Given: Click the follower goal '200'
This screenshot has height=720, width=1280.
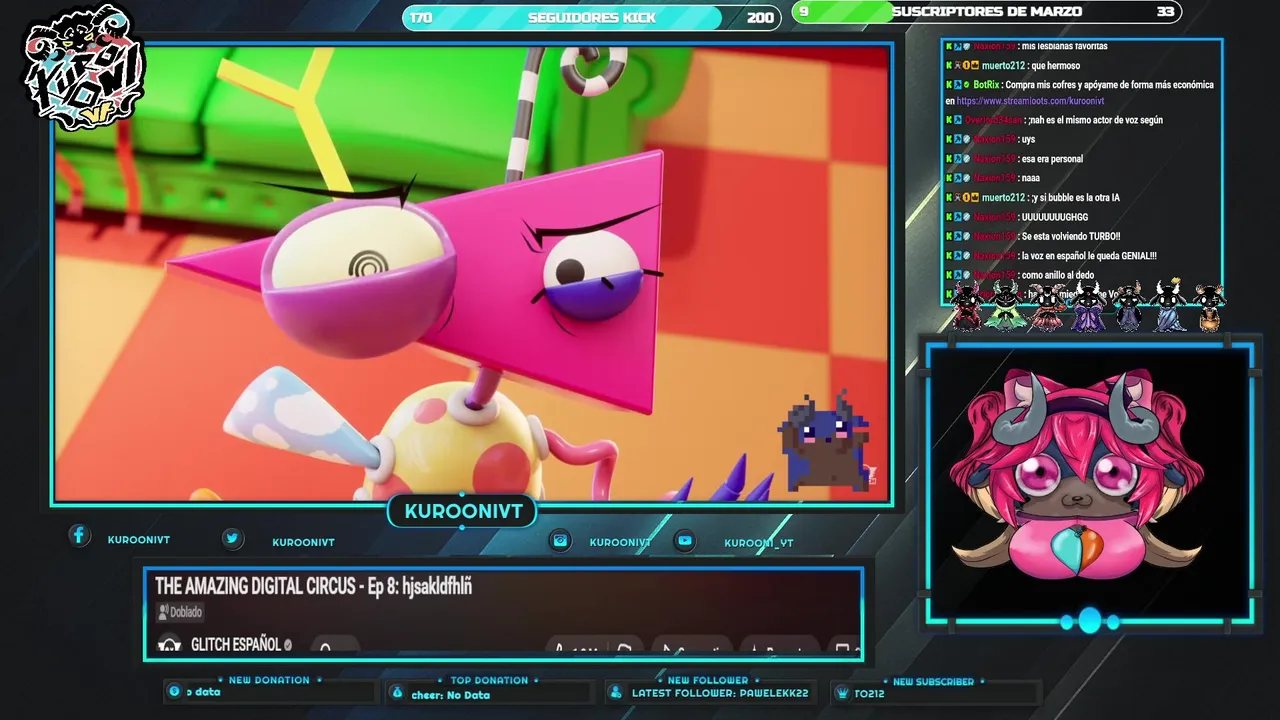Looking at the screenshot, I should tap(760, 18).
